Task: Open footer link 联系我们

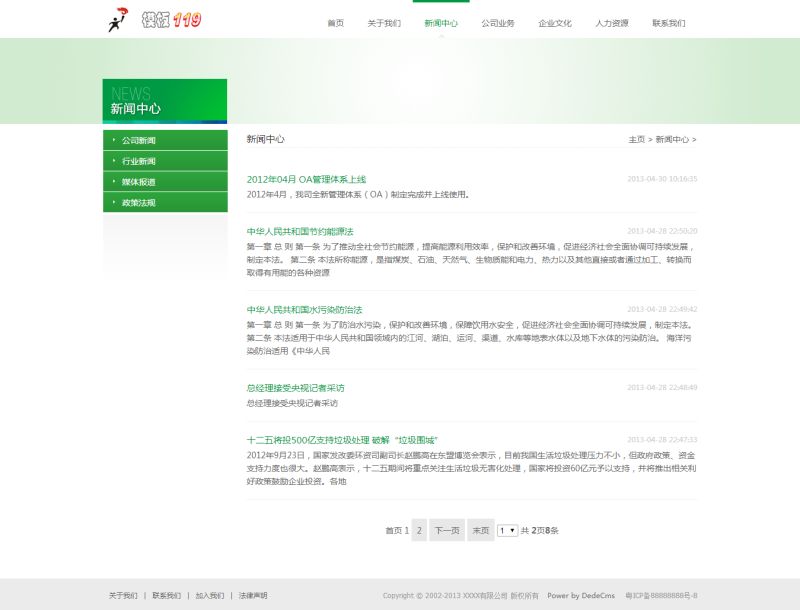Action: [x=166, y=595]
